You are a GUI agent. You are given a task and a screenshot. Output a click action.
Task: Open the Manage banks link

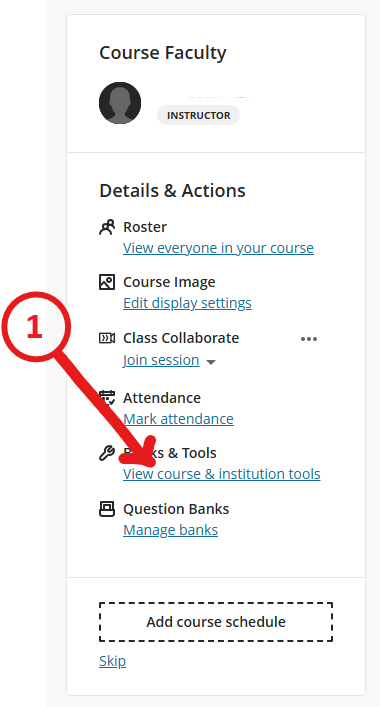tap(170, 530)
